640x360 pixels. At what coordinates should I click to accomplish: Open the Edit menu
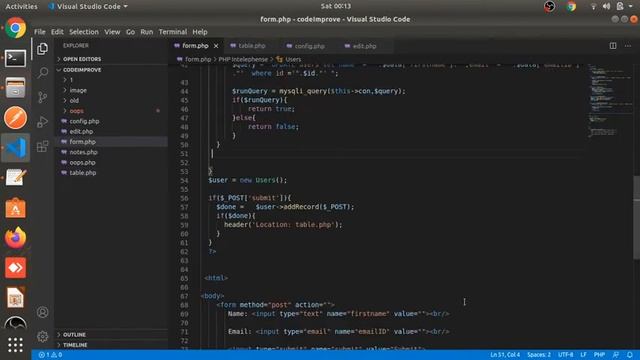[57, 32]
